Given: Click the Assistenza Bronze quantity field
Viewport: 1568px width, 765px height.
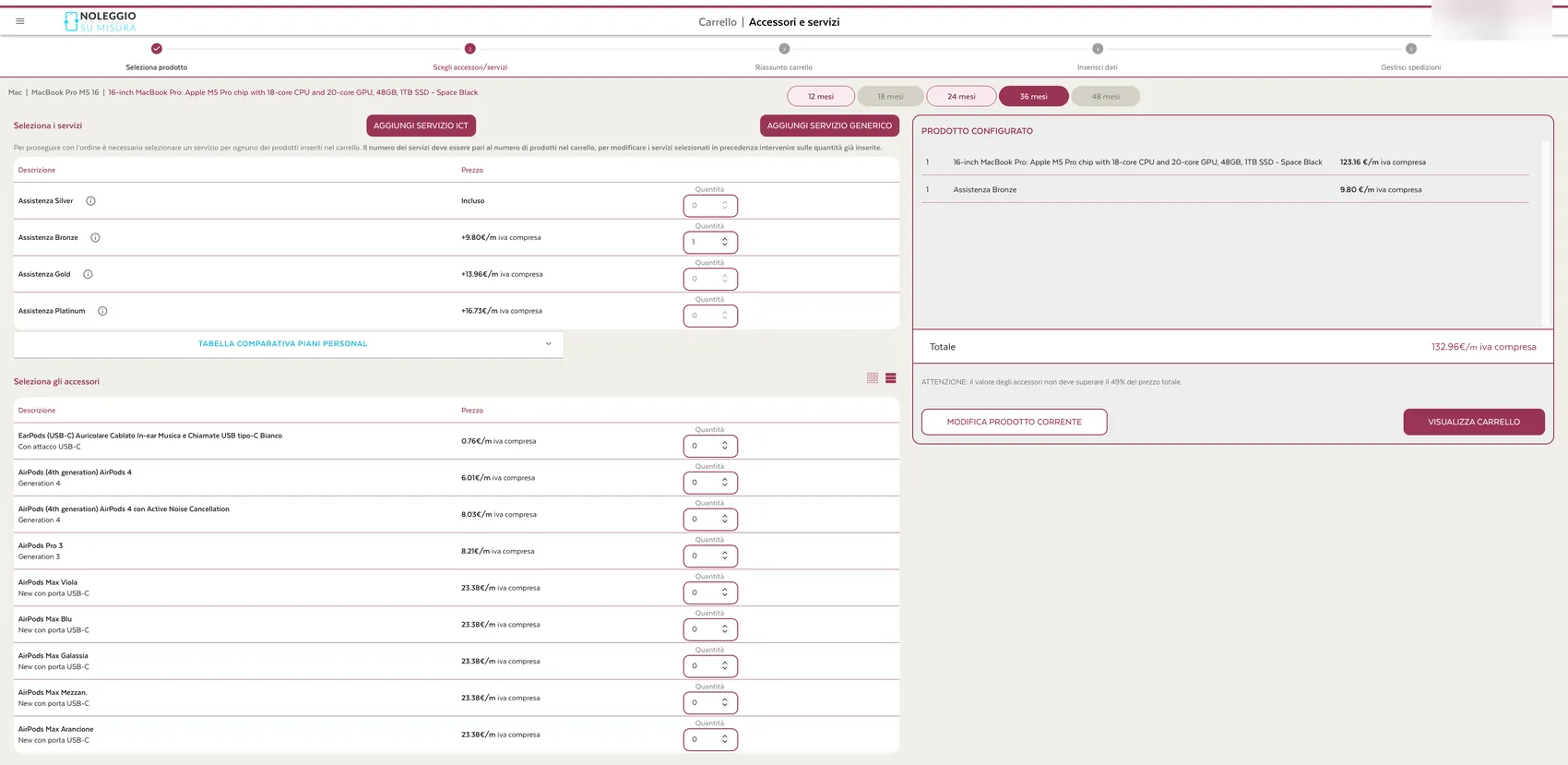Looking at the screenshot, I should (x=710, y=243).
